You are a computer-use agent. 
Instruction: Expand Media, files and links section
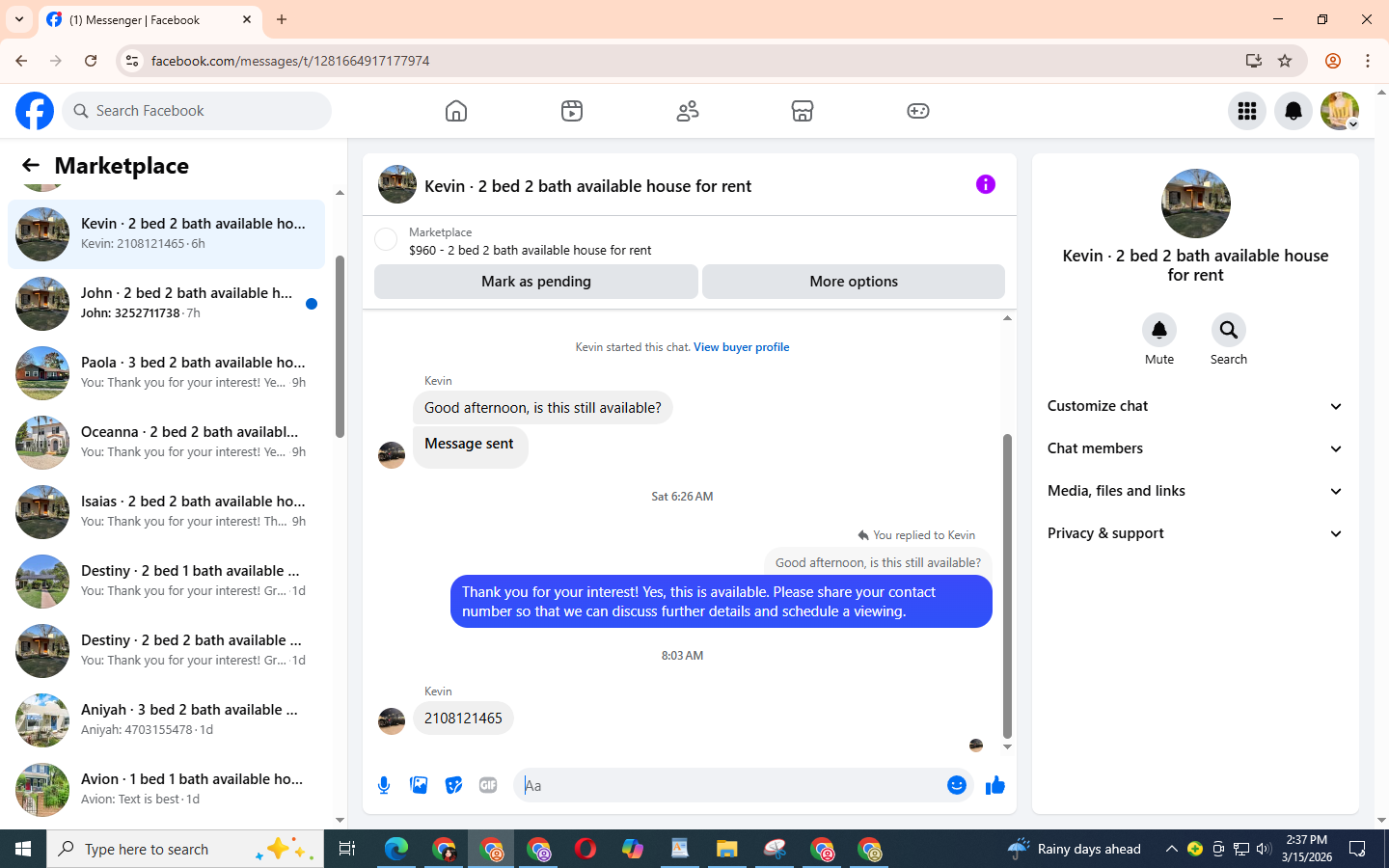[x=1195, y=491]
